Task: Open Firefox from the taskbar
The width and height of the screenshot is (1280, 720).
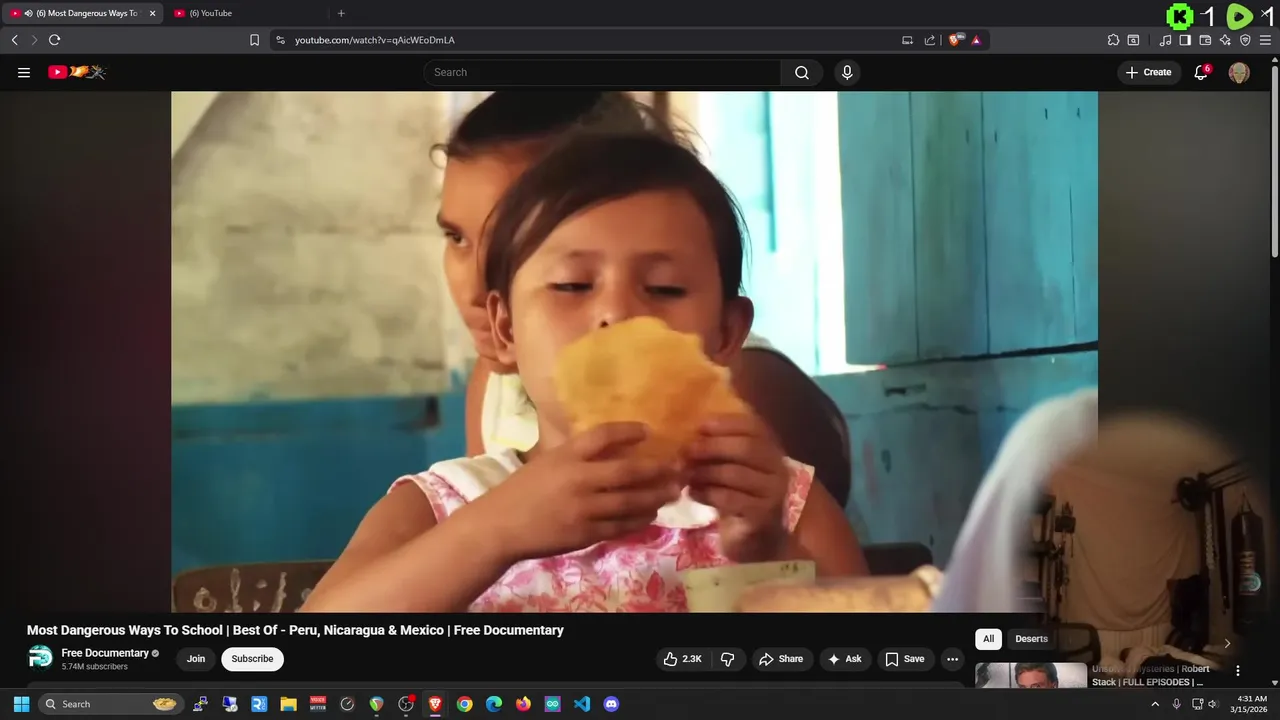Action: point(523,704)
